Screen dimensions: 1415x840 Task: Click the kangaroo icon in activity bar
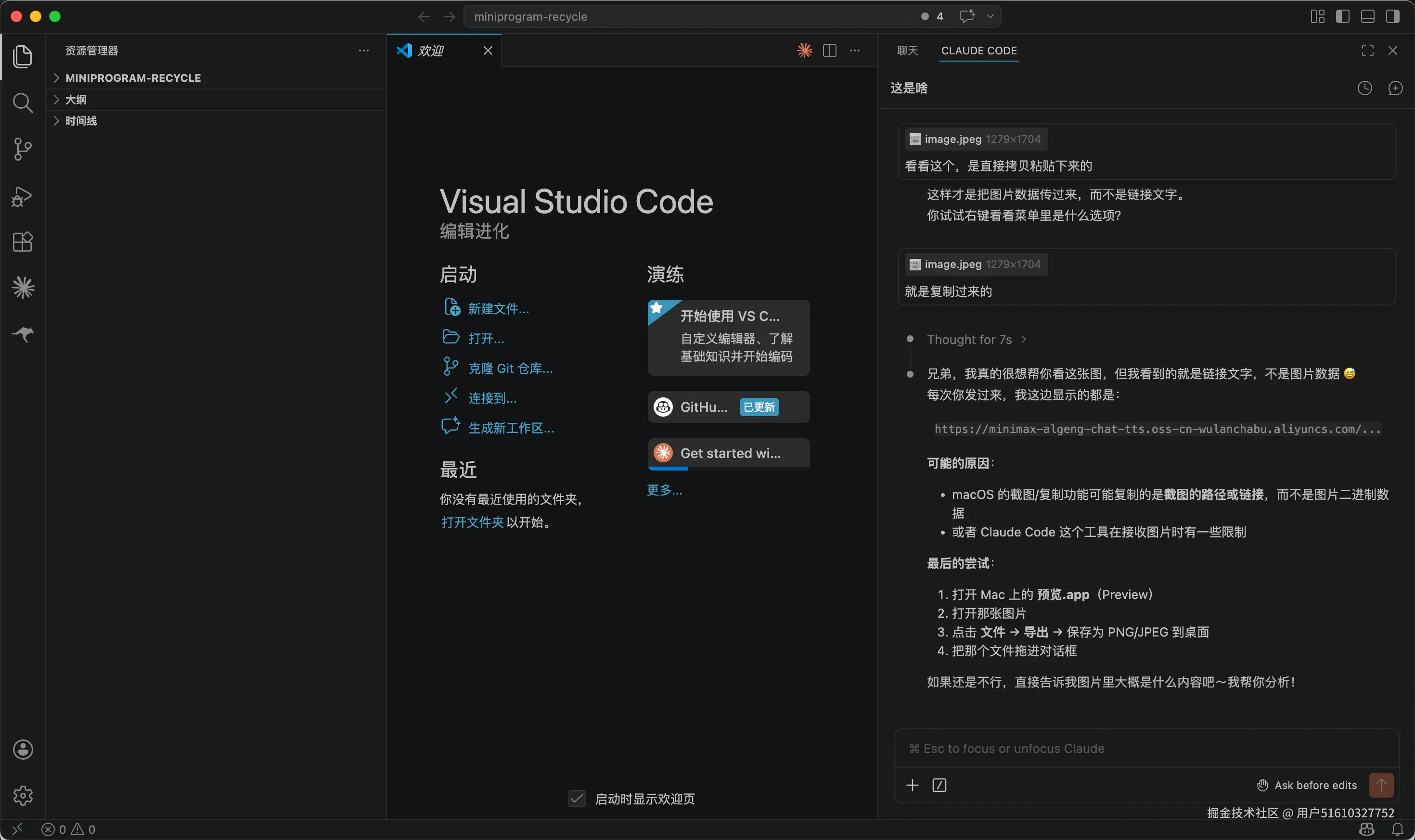tap(23, 334)
